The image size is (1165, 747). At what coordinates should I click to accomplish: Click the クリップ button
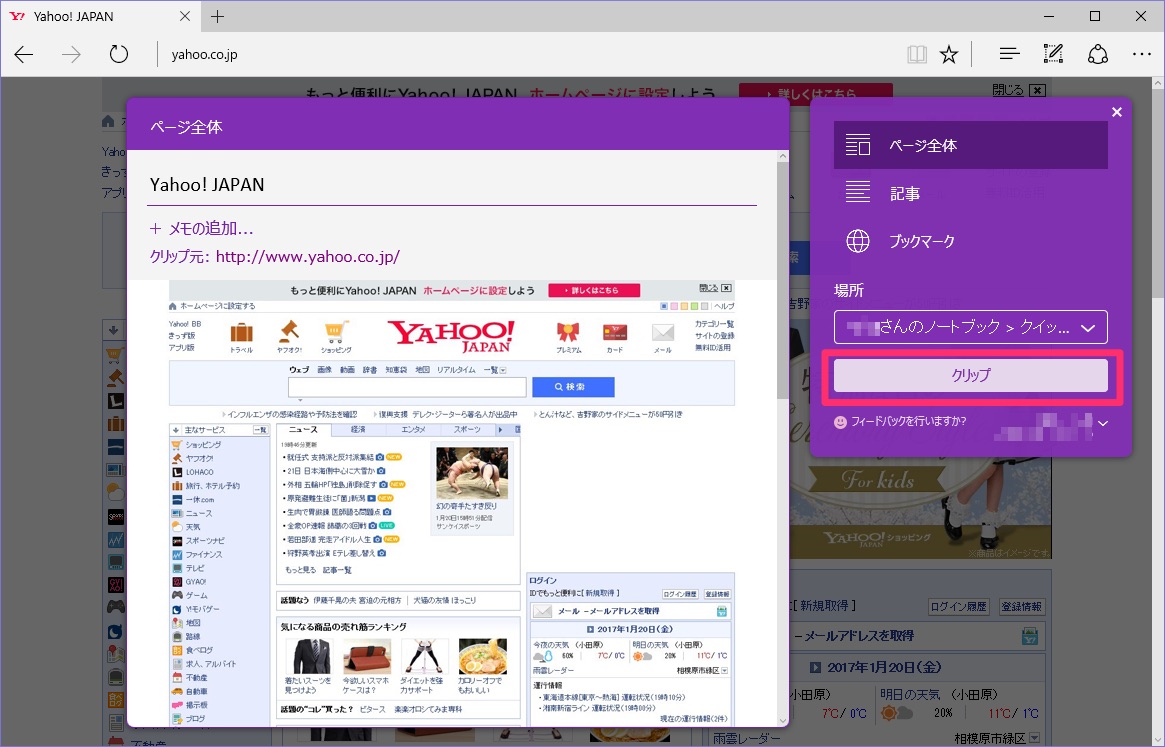970,375
